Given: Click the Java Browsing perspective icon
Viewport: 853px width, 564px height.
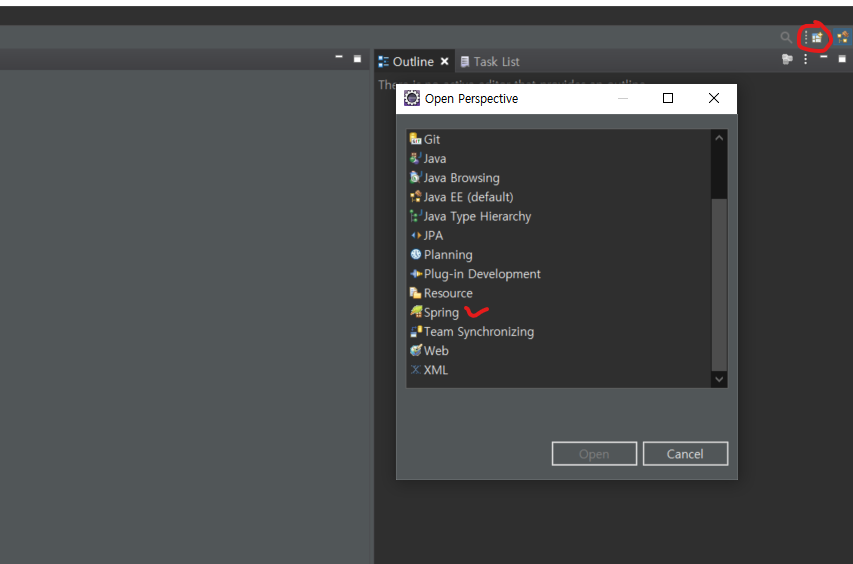Looking at the screenshot, I should tap(416, 177).
